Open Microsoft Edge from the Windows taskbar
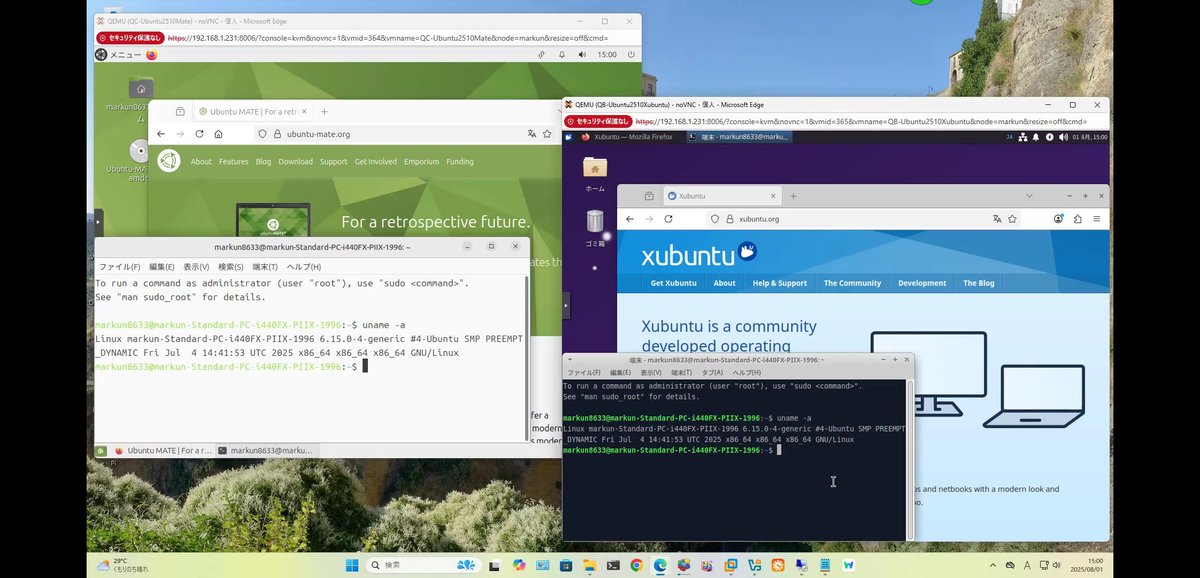 (660, 565)
